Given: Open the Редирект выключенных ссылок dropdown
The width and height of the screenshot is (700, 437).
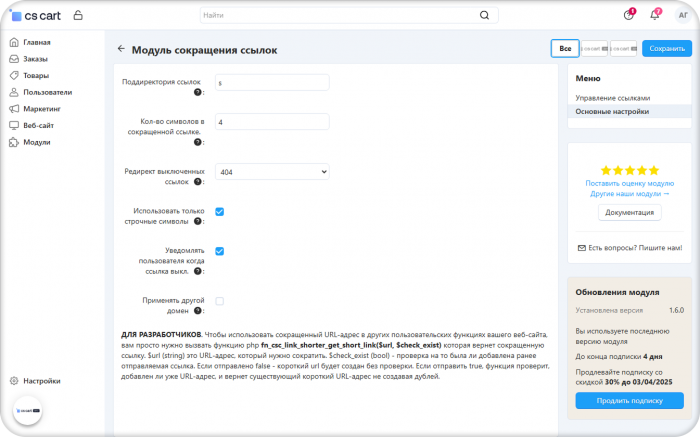Looking at the screenshot, I should pos(272,172).
